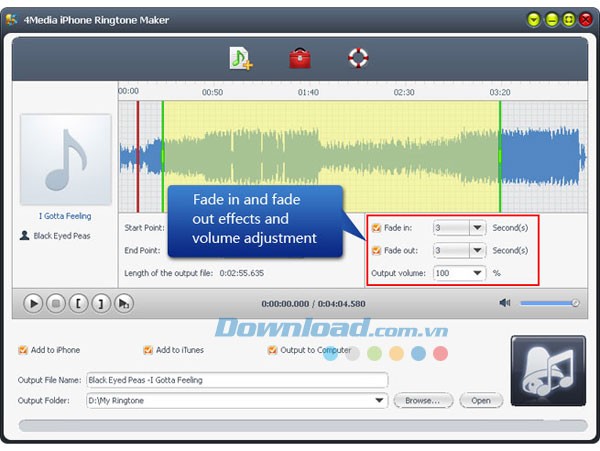Play the ringtone preview
The image size is (600, 451).
click(x=33, y=304)
